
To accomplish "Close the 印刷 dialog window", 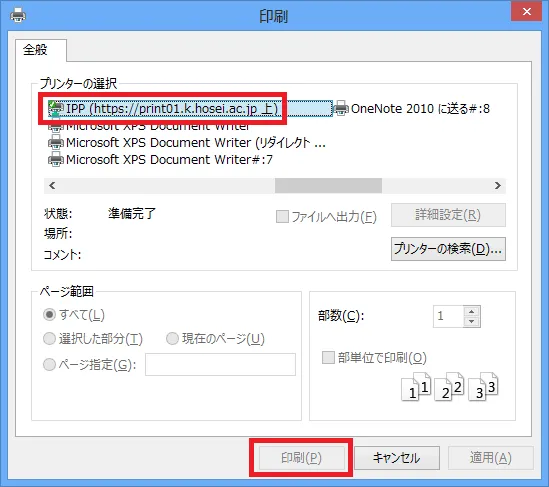I will point(526,12).
